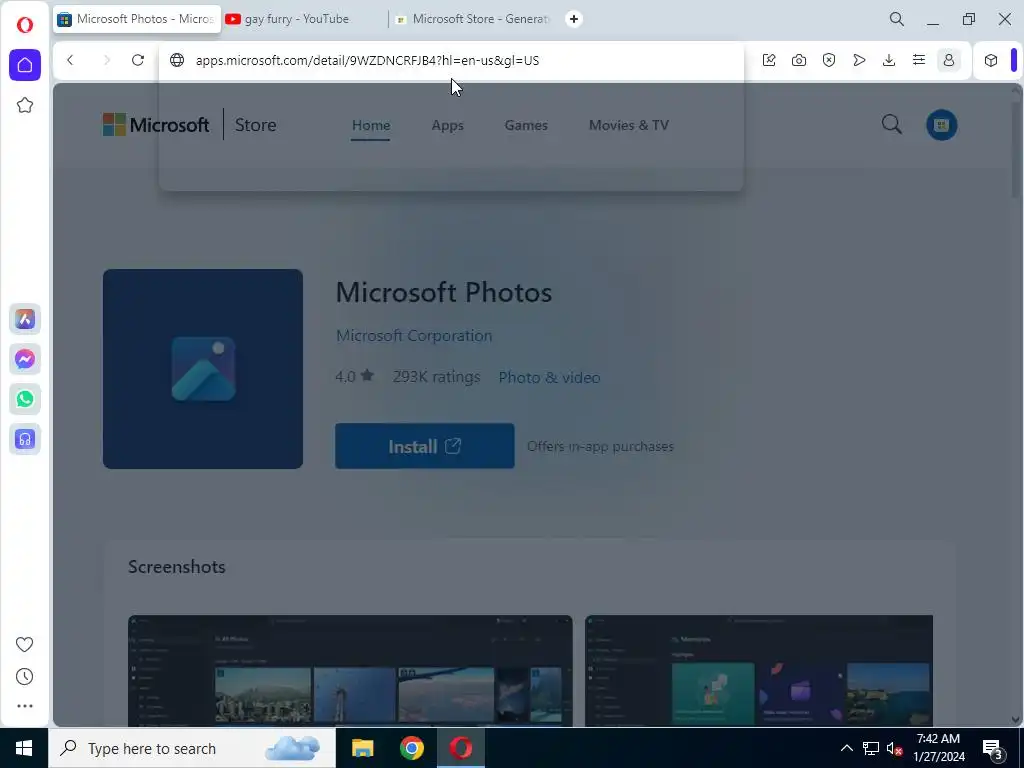Open the music player sidebar icon
The width and height of the screenshot is (1024, 768).
point(25,440)
